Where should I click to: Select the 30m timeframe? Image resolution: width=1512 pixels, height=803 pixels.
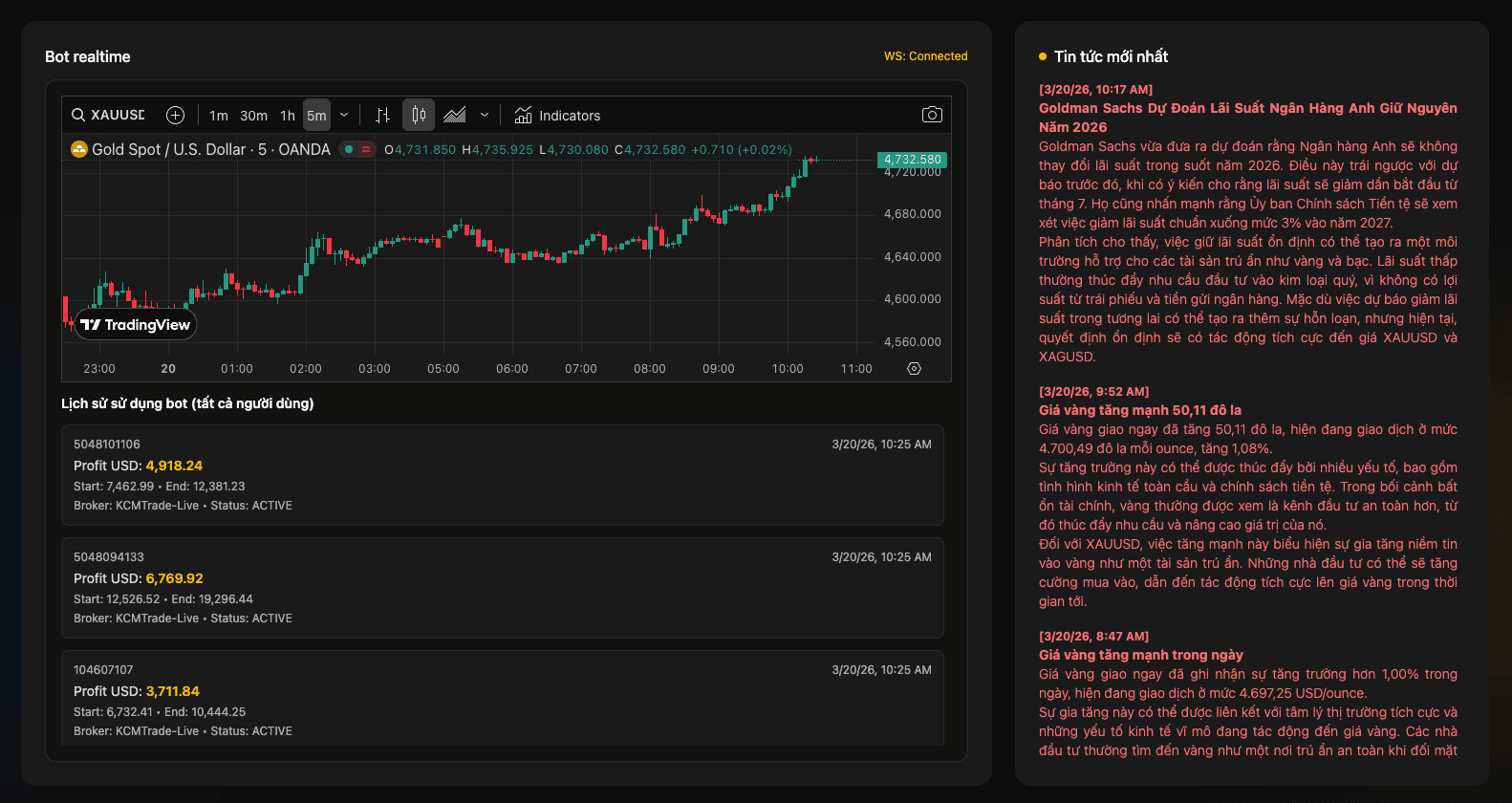(x=253, y=116)
